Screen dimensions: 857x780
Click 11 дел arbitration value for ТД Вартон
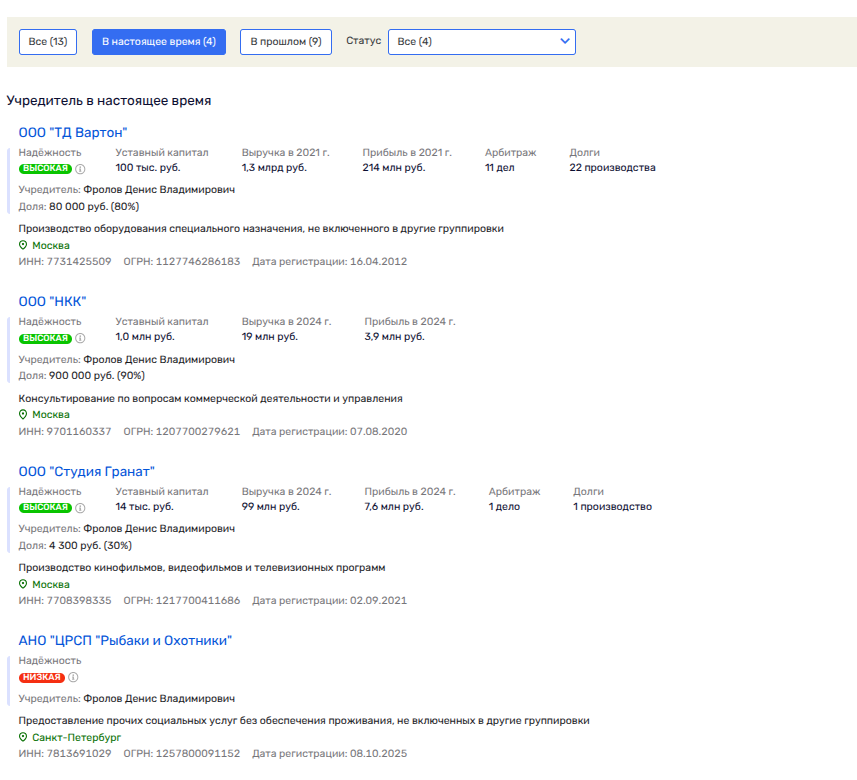click(499, 167)
